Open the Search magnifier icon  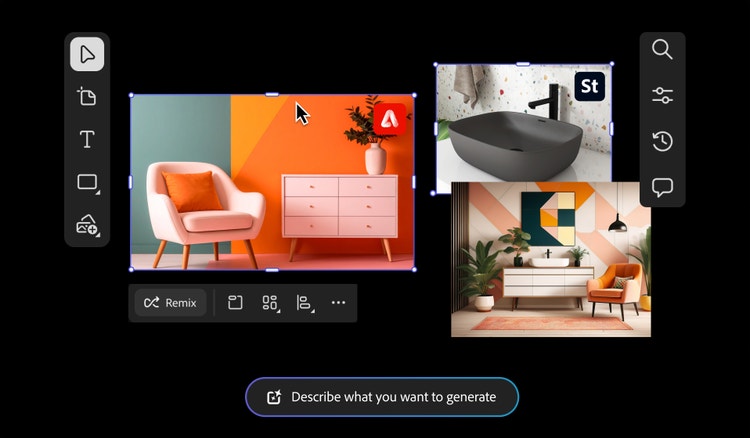662,49
